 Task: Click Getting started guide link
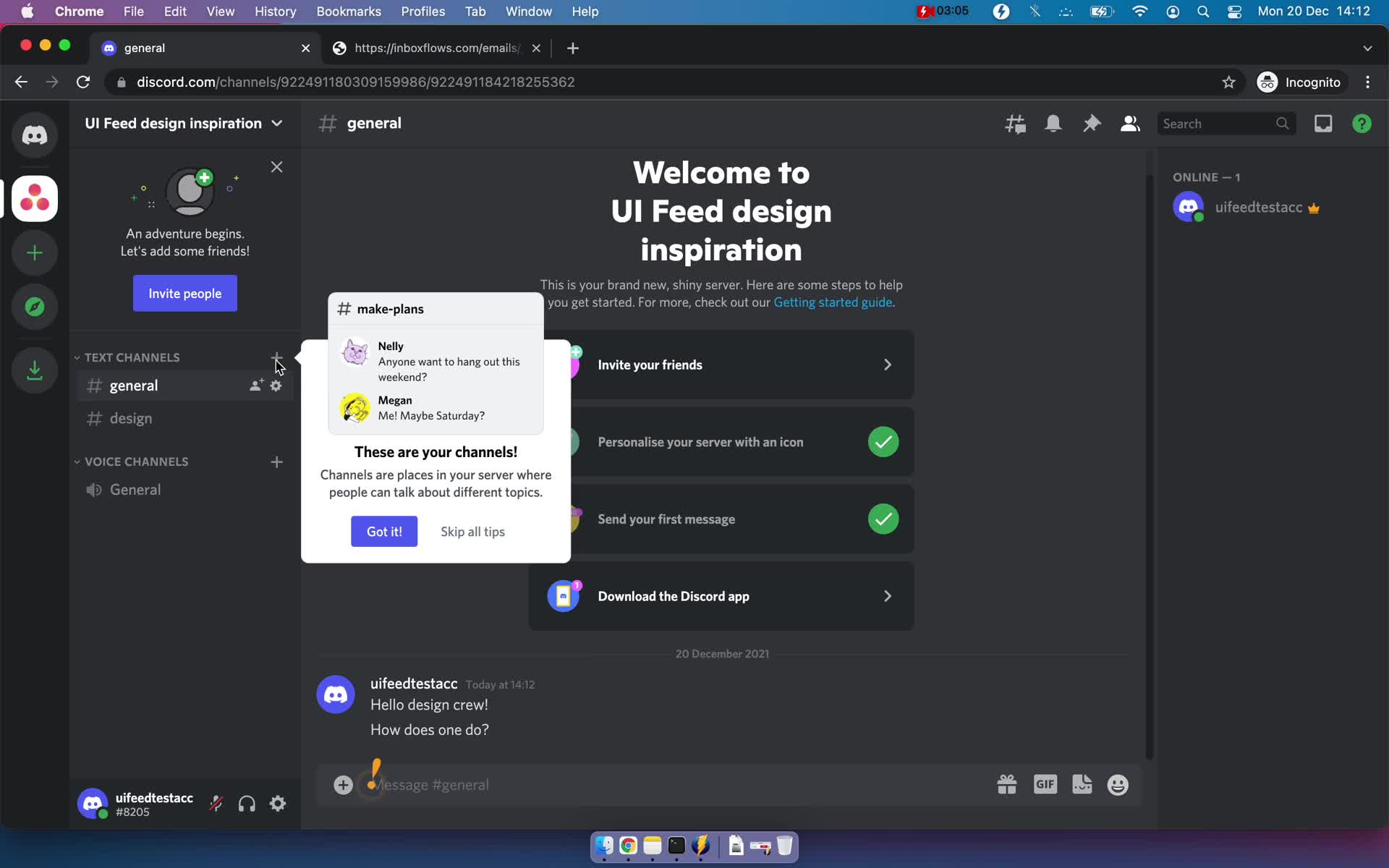pyautogui.click(x=832, y=302)
